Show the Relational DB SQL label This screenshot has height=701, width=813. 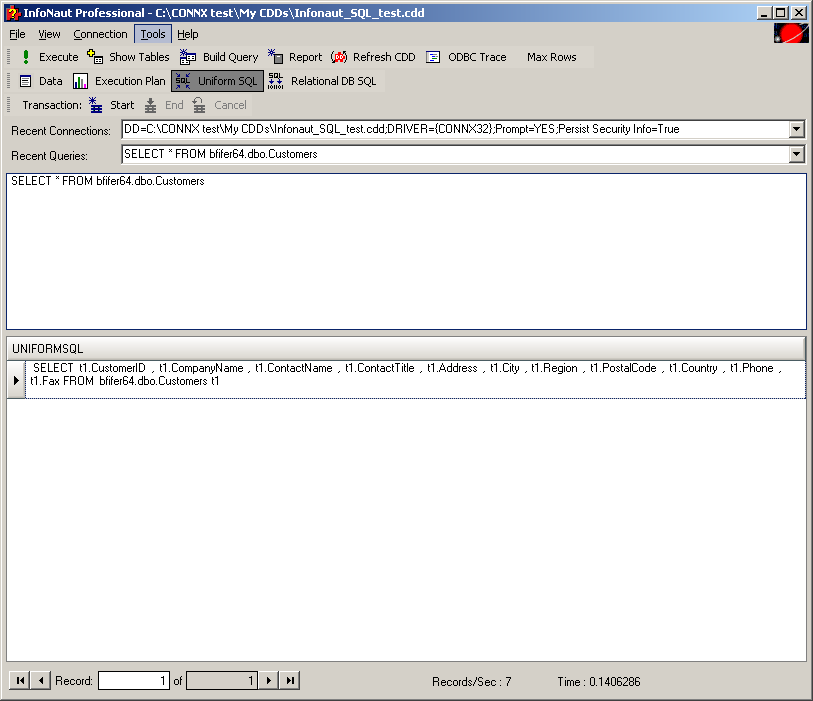click(333, 81)
